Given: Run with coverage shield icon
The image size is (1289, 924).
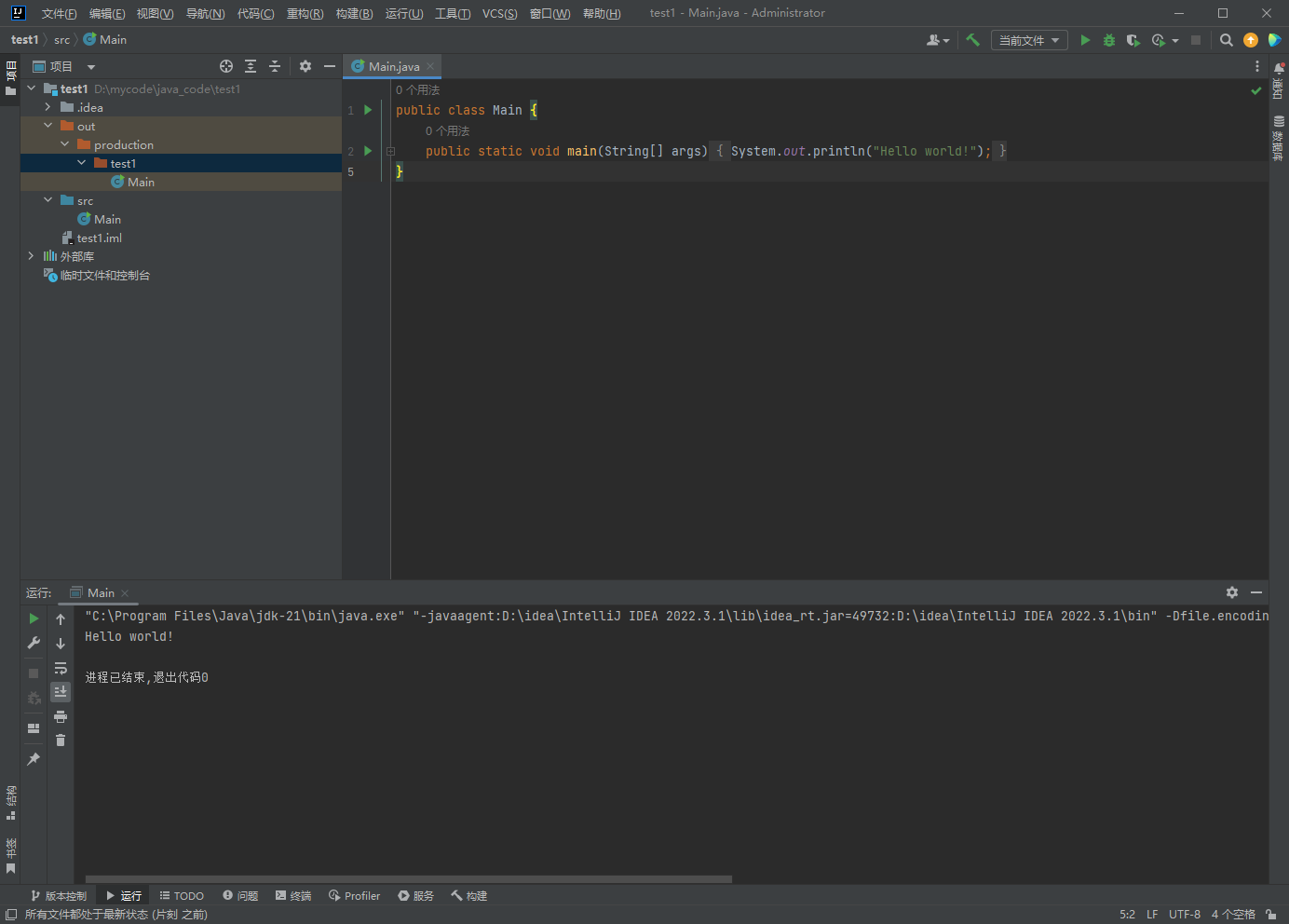Looking at the screenshot, I should (x=1133, y=40).
